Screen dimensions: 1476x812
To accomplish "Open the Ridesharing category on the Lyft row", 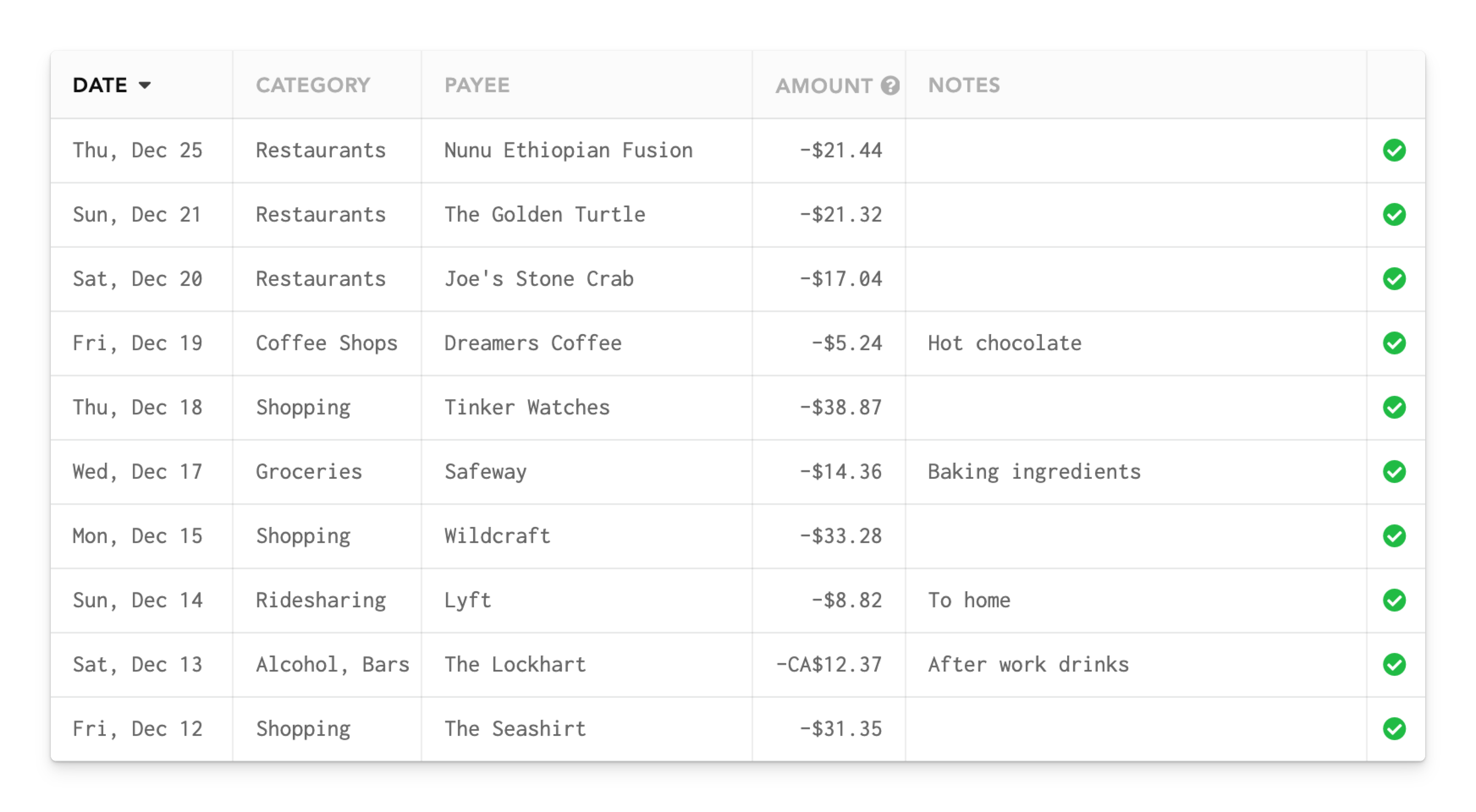I will (x=320, y=600).
